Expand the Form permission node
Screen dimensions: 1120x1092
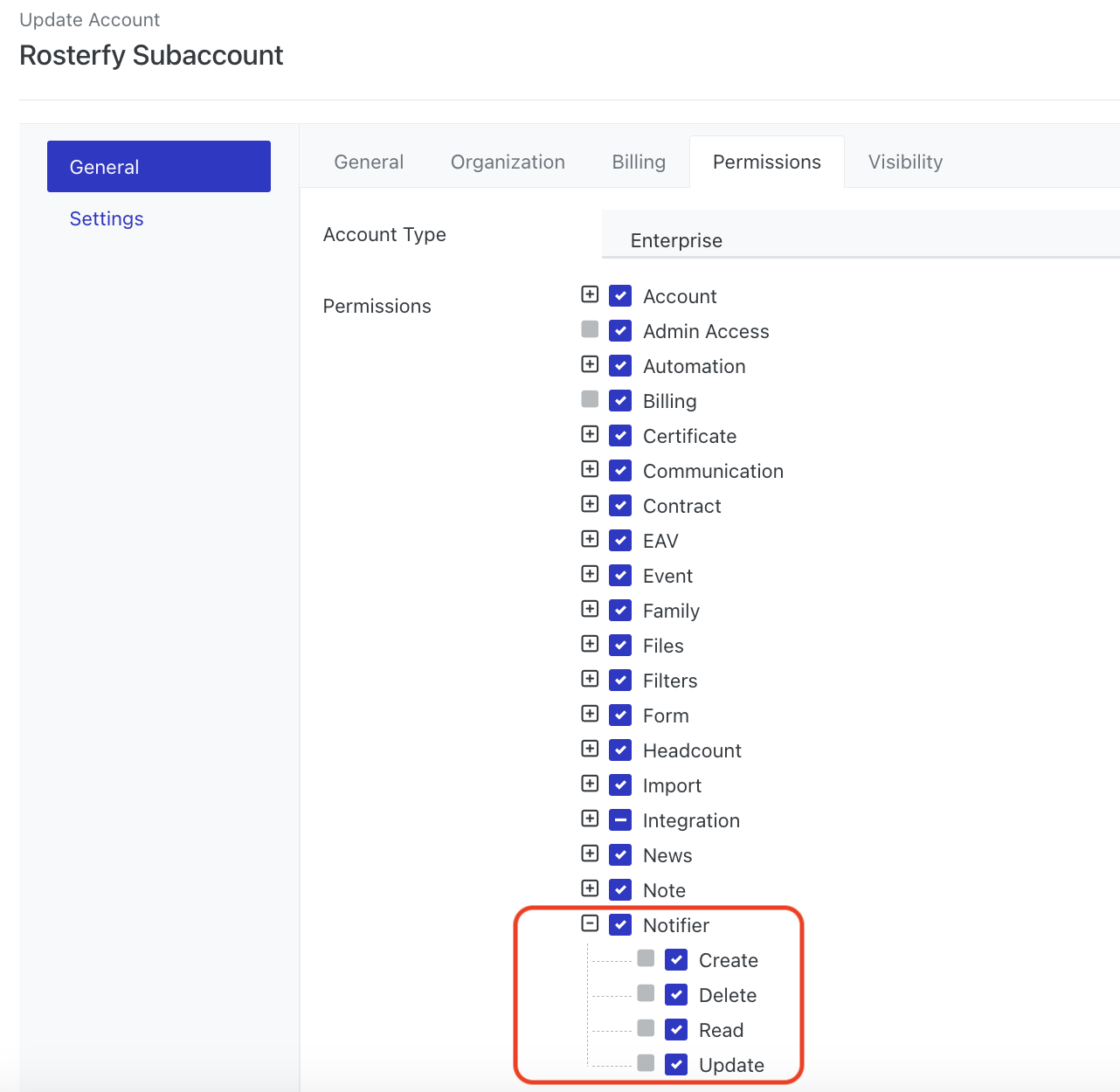tap(590, 714)
